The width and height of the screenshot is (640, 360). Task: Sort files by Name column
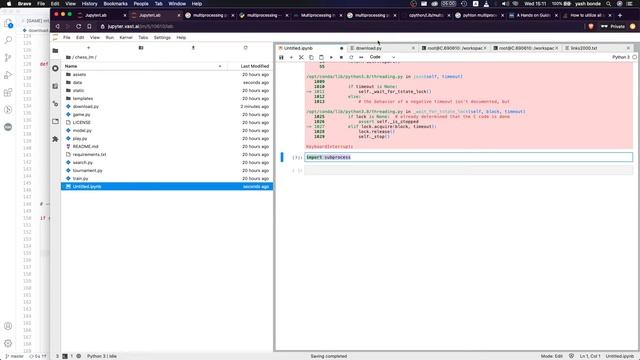click(143, 66)
